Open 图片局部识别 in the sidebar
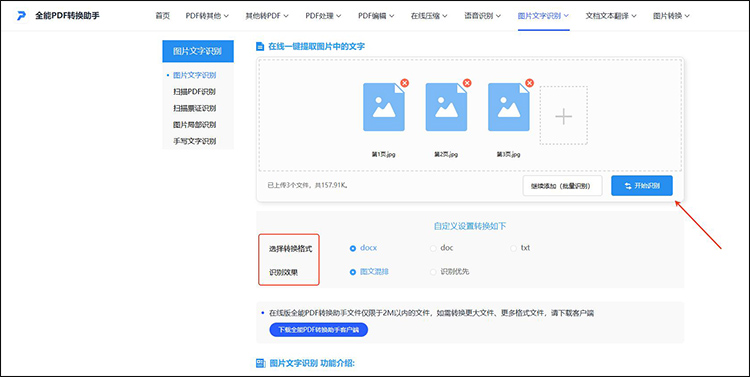This screenshot has height=377, width=750. point(194,124)
